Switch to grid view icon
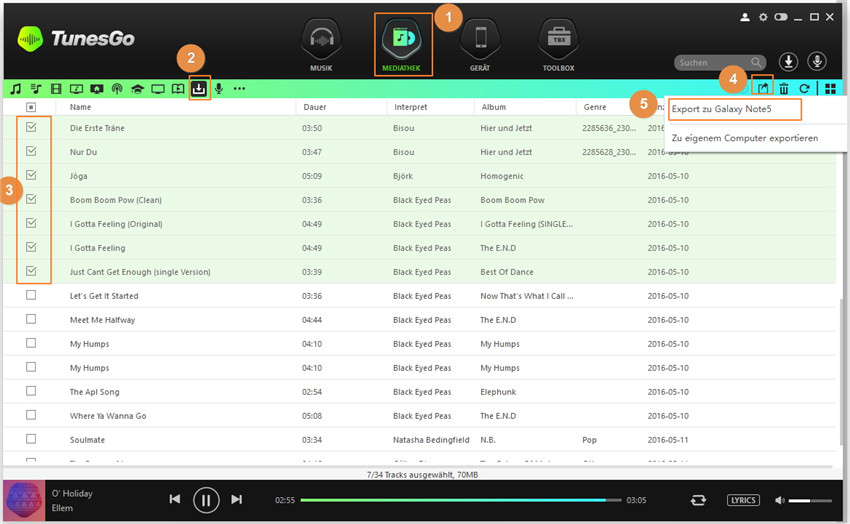Viewport: 850px width, 524px height. click(830, 89)
